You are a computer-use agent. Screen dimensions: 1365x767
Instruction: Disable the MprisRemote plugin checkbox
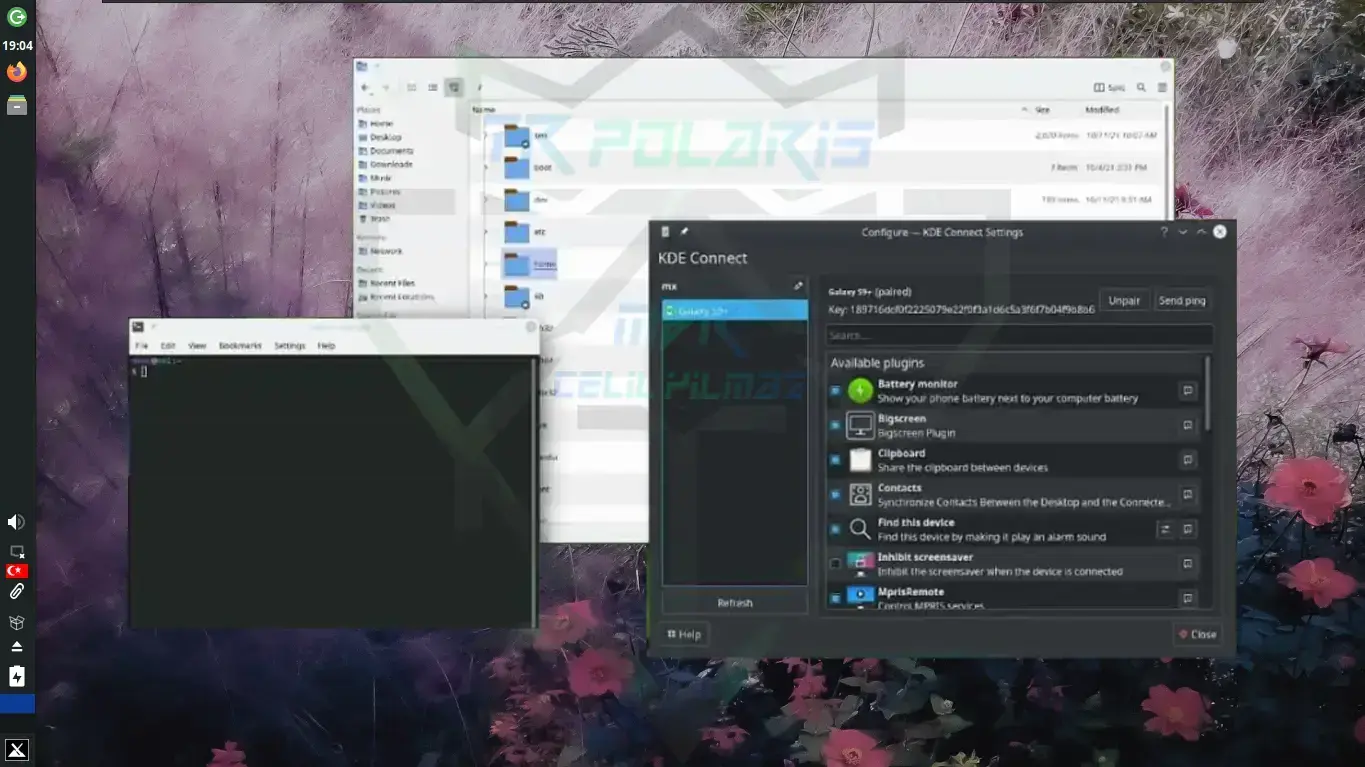(x=835, y=598)
